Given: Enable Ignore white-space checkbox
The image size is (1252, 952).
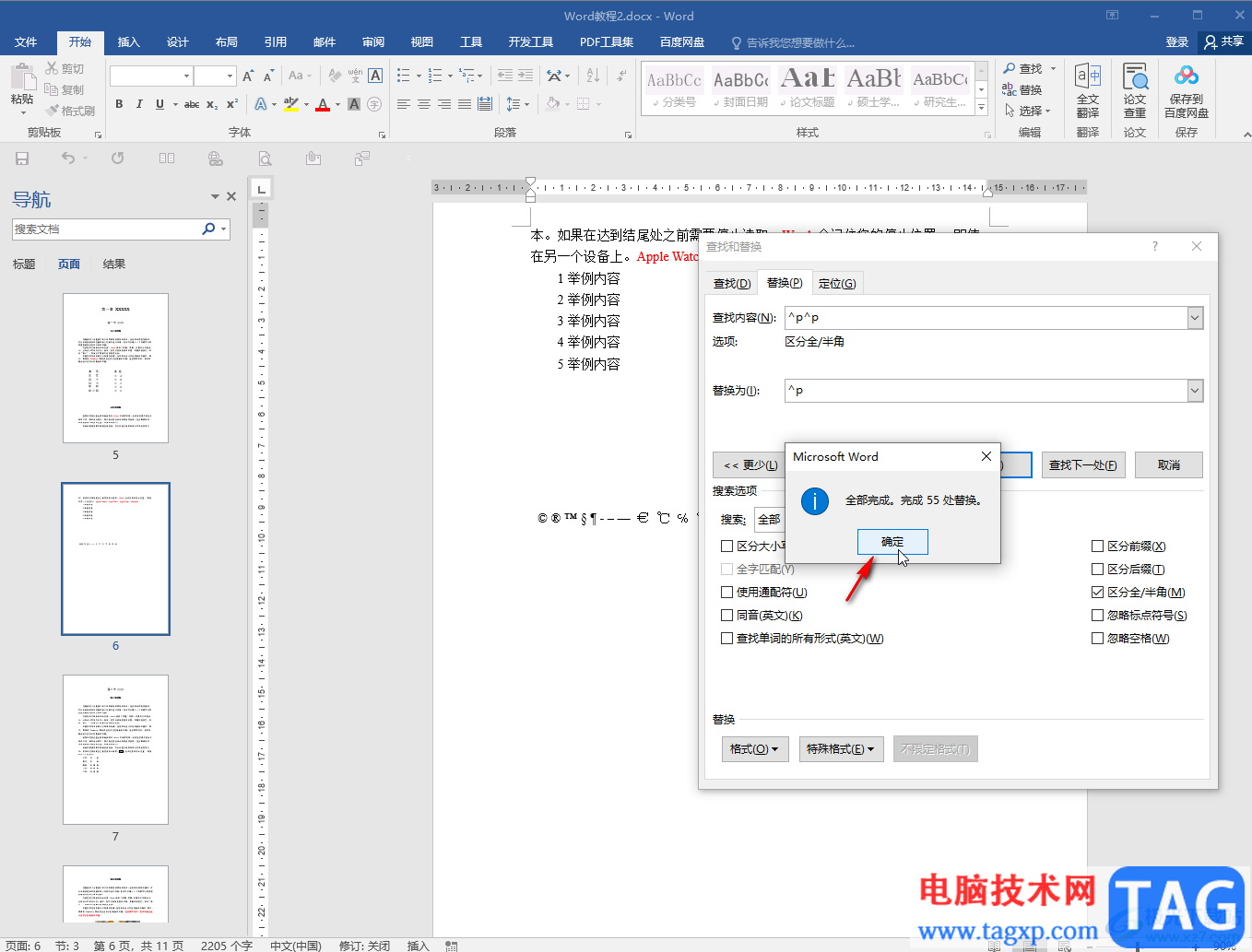Looking at the screenshot, I should tap(1097, 638).
